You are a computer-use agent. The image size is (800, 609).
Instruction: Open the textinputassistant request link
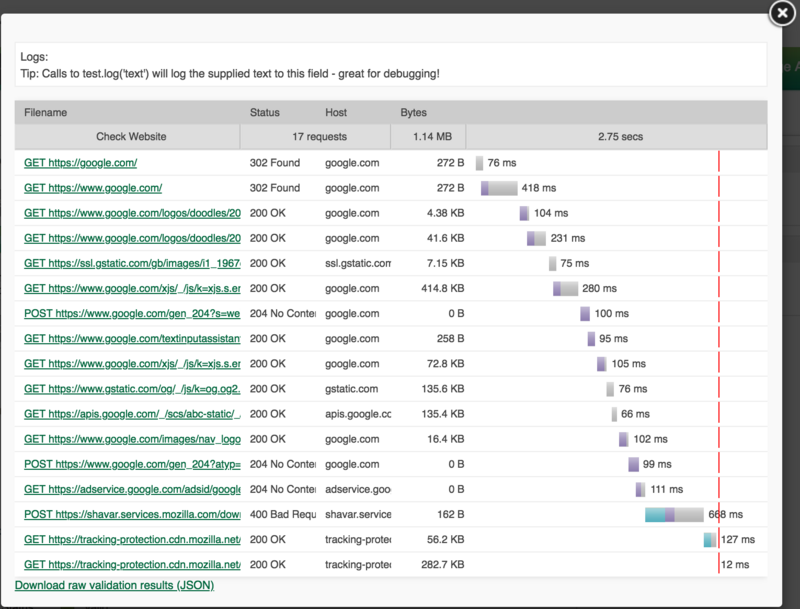click(x=132, y=339)
